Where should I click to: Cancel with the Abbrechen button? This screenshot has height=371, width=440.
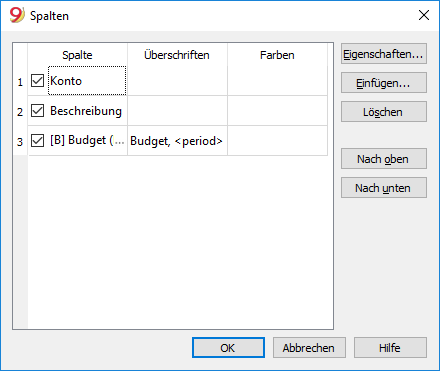(x=309, y=348)
